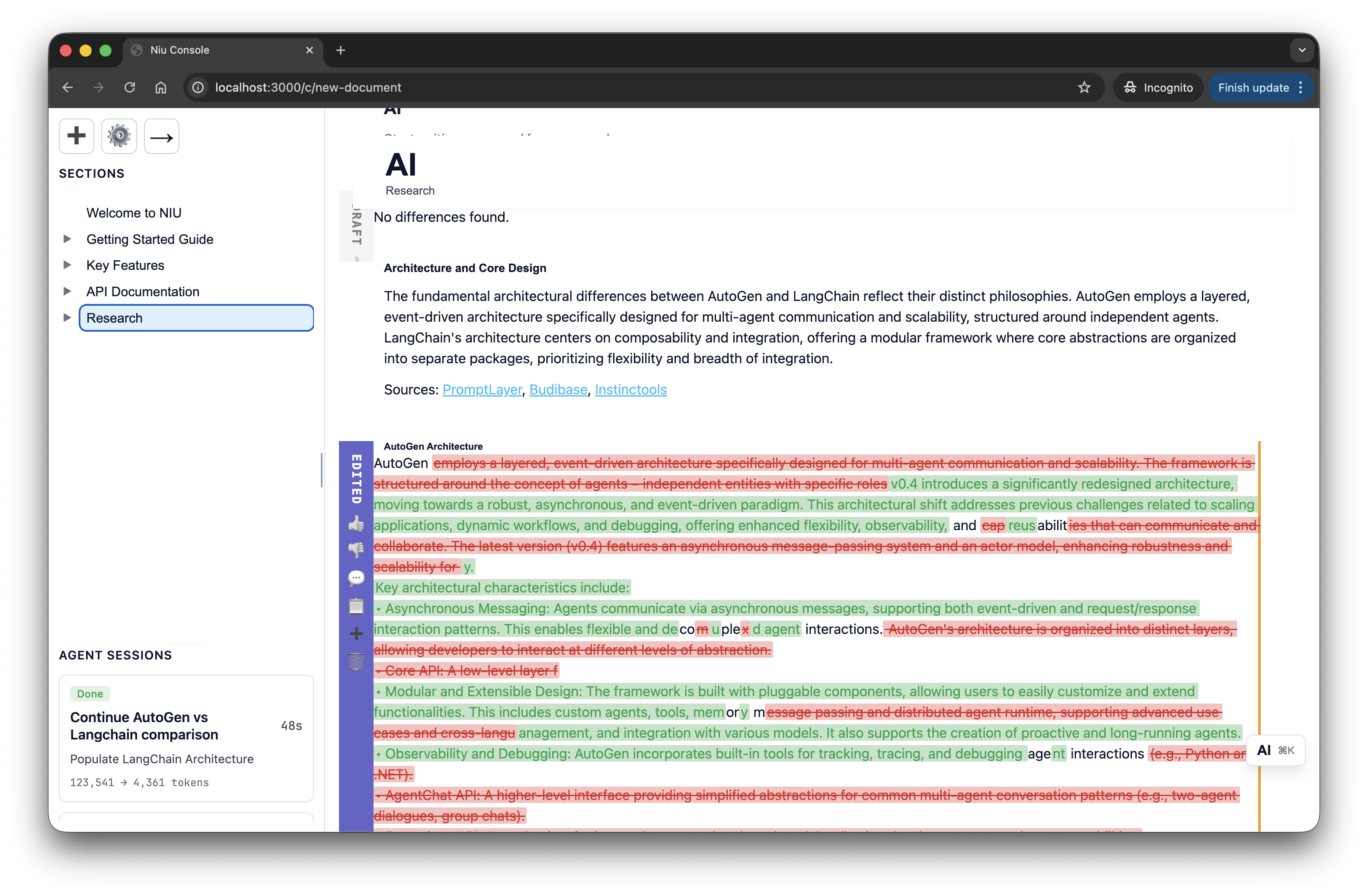
Task: Give thumbs down to the edited section
Action: [x=356, y=550]
